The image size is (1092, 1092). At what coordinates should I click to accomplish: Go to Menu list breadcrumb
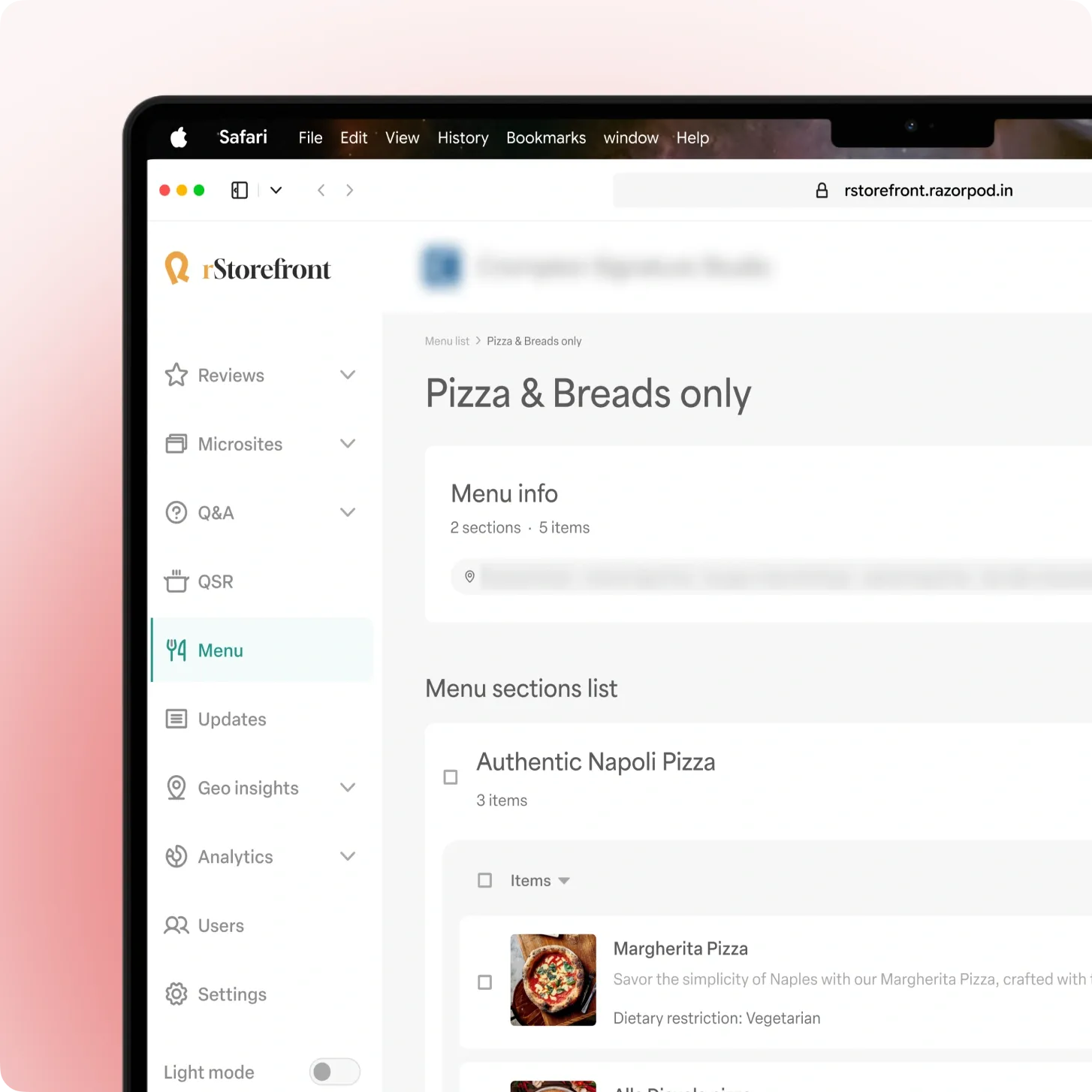coord(447,341)
